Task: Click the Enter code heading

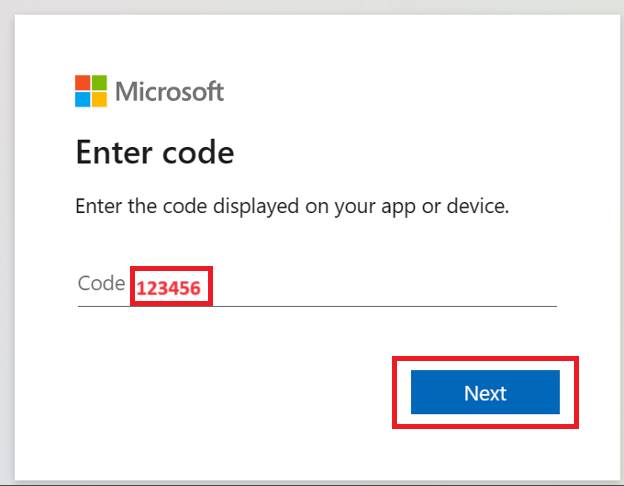Action: click(x=155, y=152)
